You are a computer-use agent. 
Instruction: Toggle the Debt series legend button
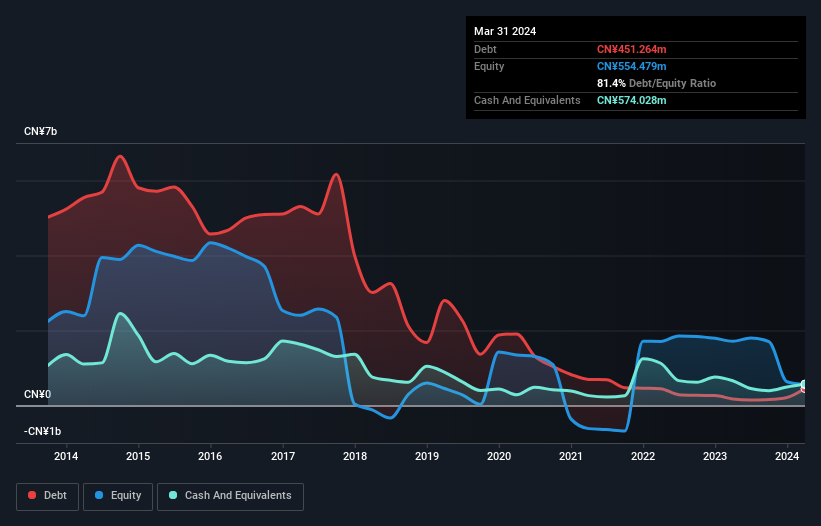point(48,496)
